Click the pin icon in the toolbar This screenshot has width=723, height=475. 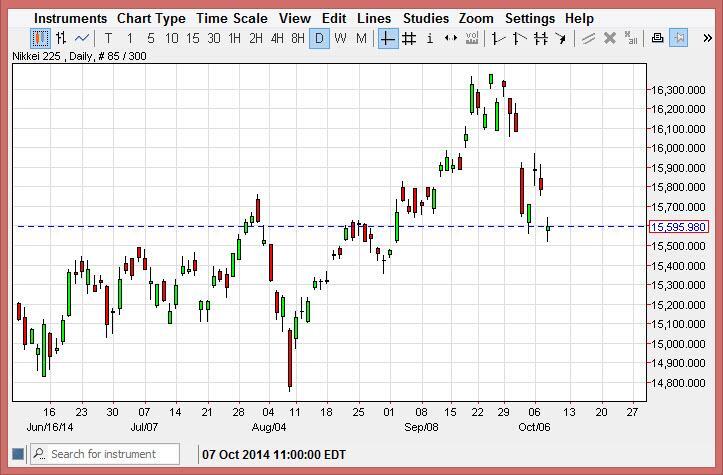pos(679,39)
